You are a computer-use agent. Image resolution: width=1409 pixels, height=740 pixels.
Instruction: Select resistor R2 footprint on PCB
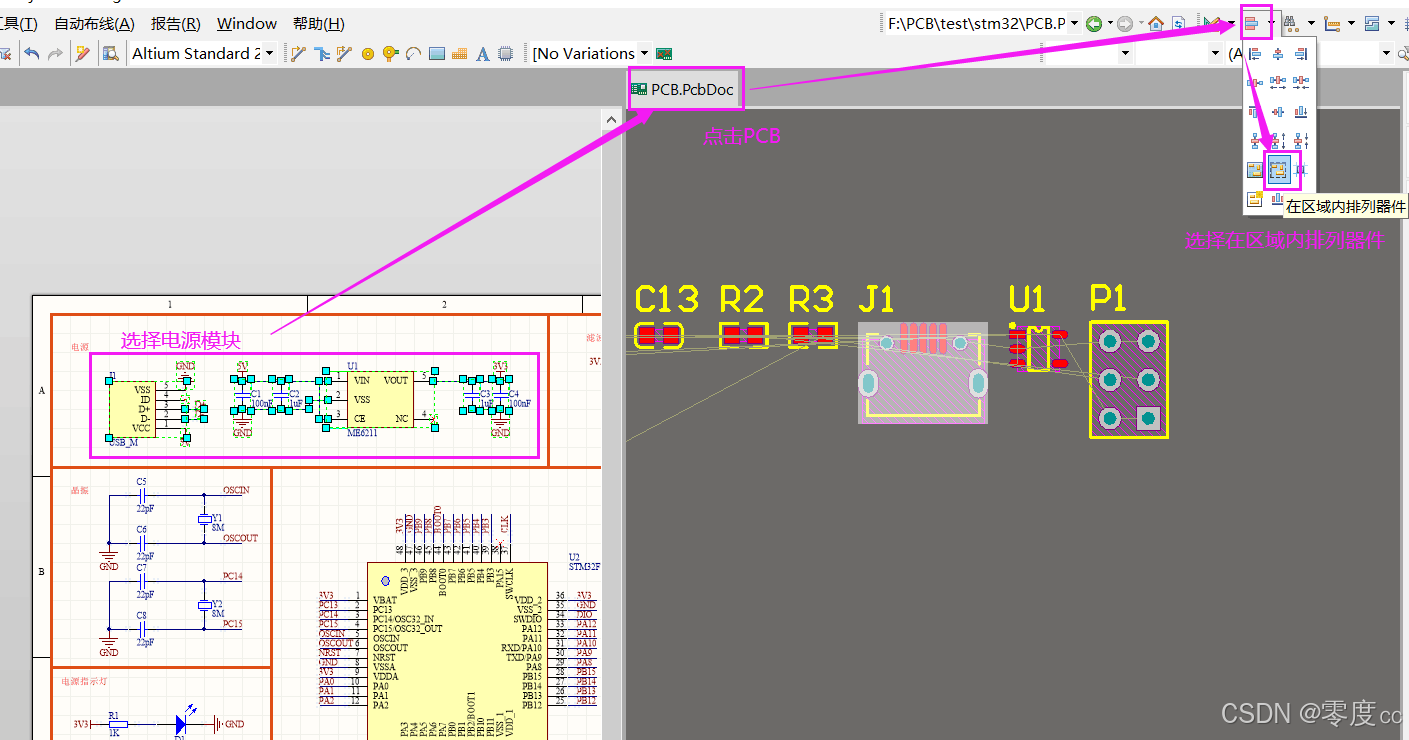(x=743, y=335)
